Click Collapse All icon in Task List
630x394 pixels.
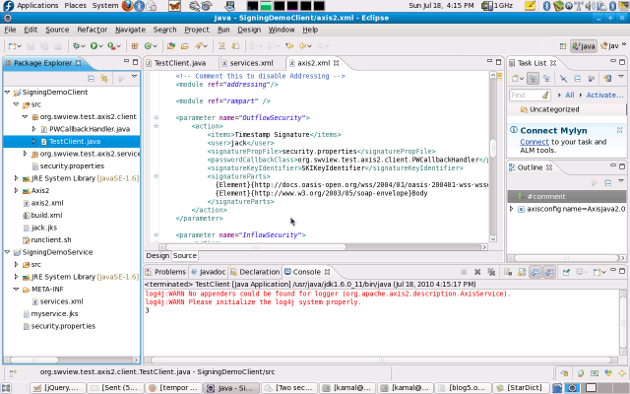[577, 79]
